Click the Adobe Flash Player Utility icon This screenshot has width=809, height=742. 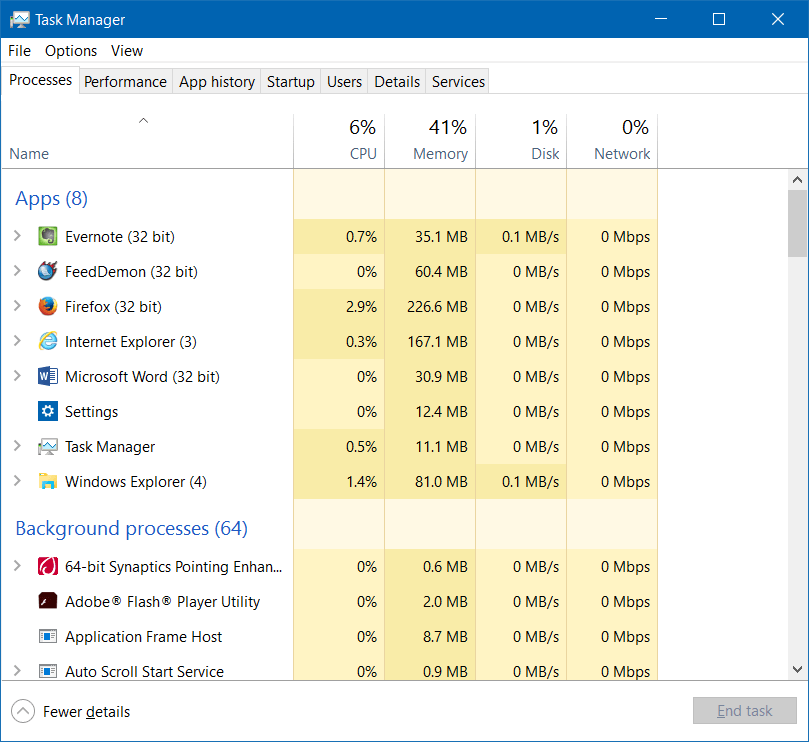point(47,601)
